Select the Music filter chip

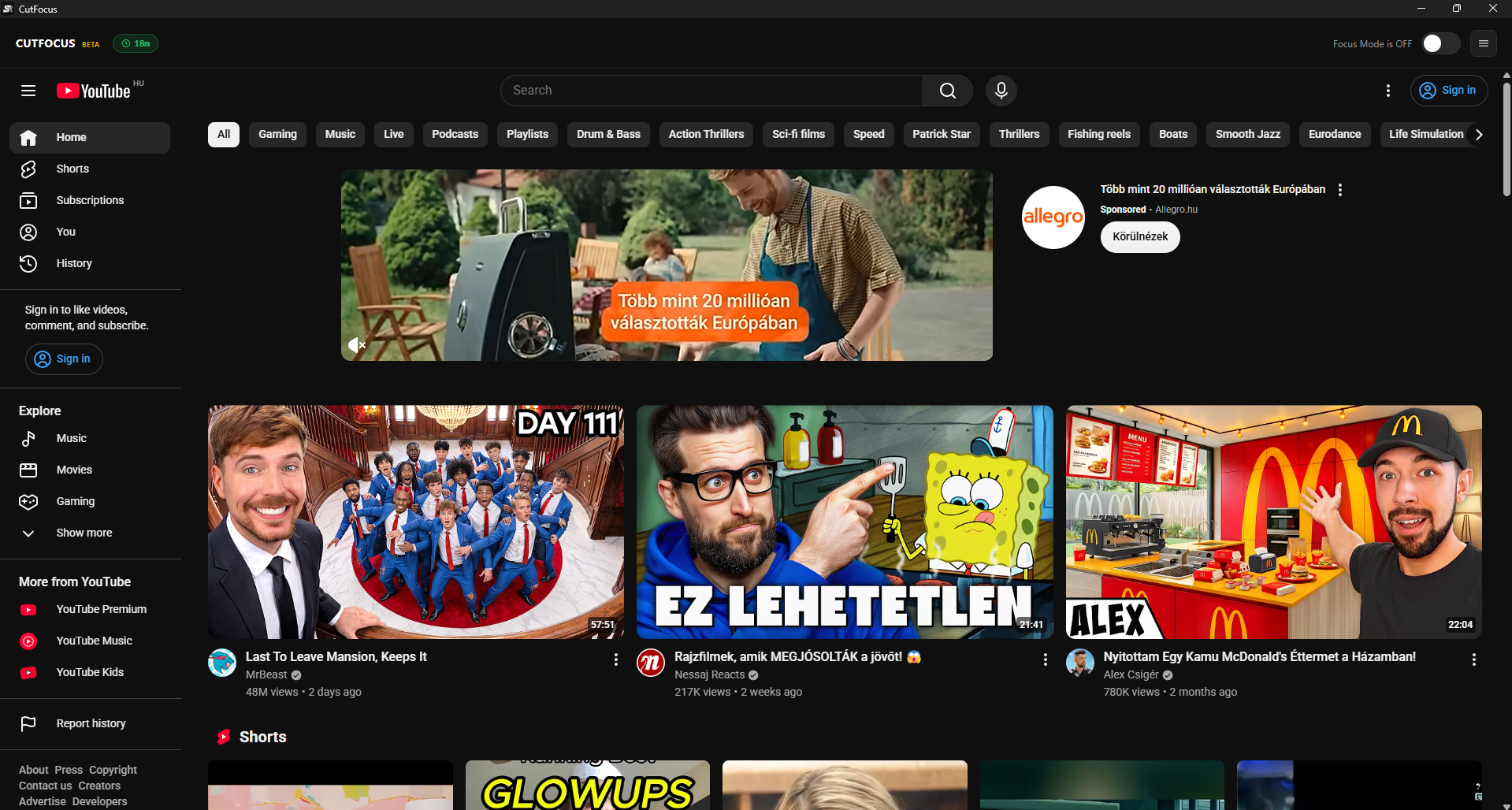pyautogui.click(x=340, y=135)
